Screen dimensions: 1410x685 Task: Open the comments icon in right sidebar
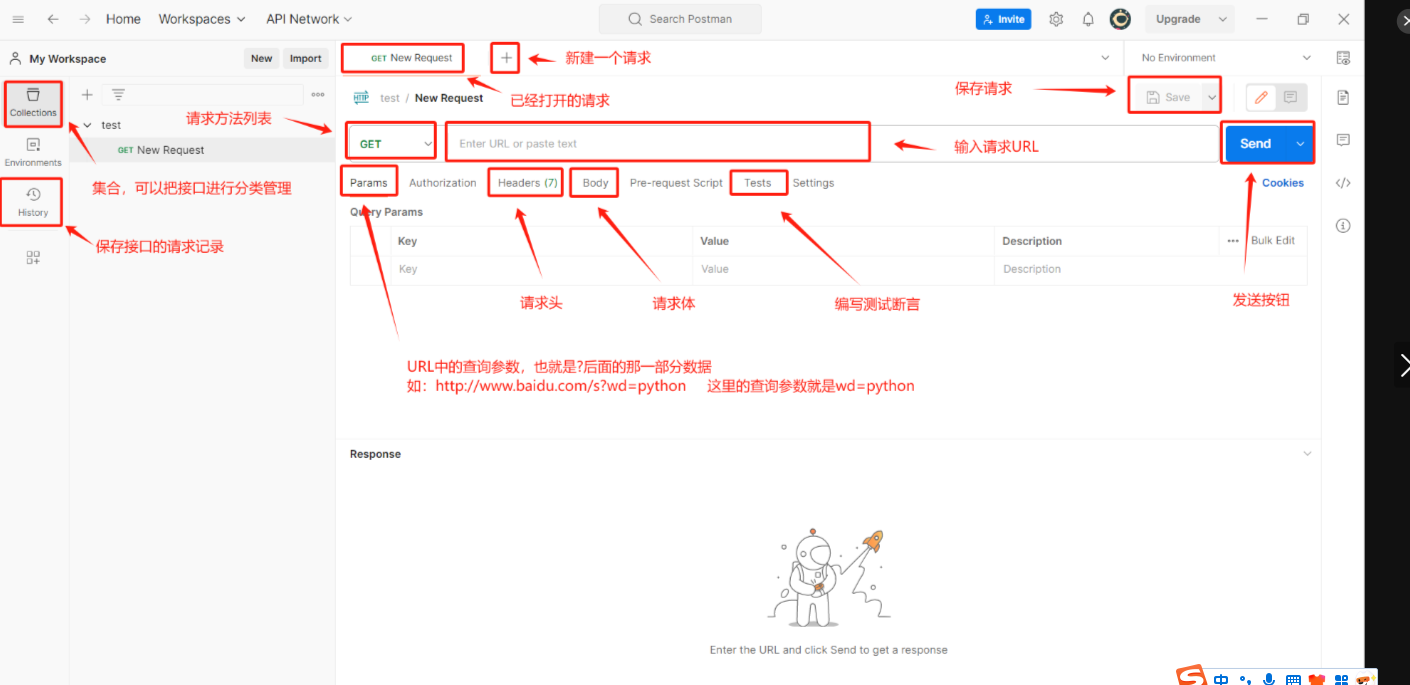pos(1343,140)
